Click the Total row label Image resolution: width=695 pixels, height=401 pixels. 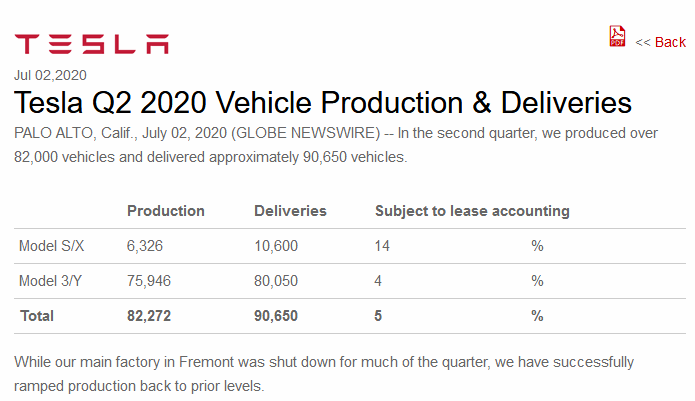click(36, 316)
